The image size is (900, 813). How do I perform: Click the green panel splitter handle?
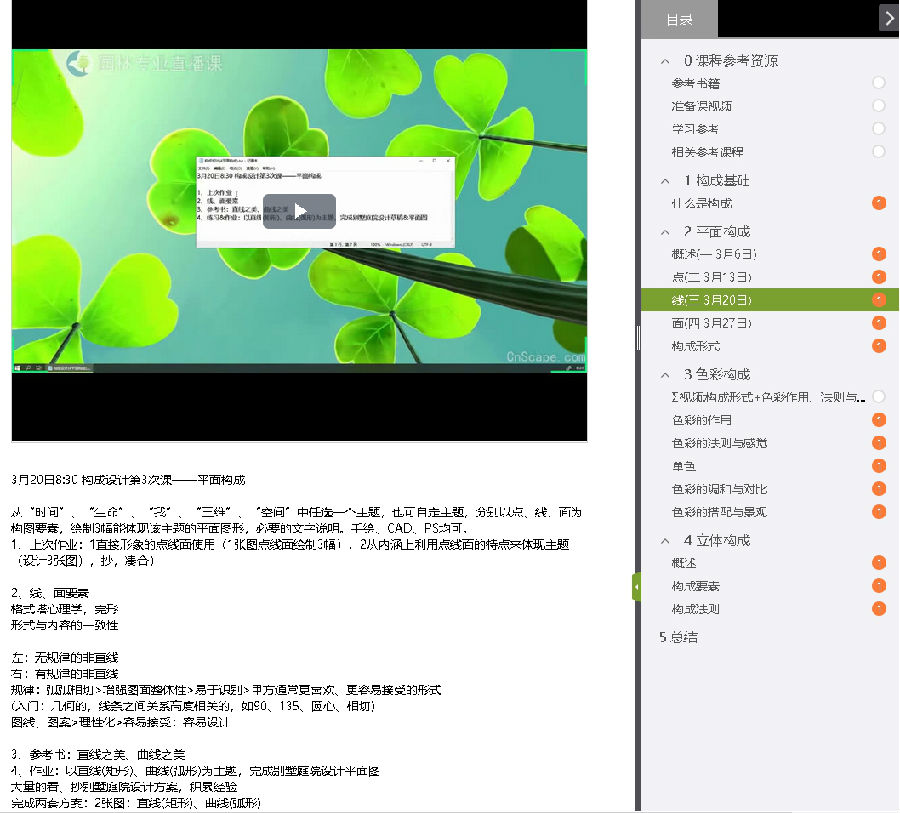(x=636, y=586)
